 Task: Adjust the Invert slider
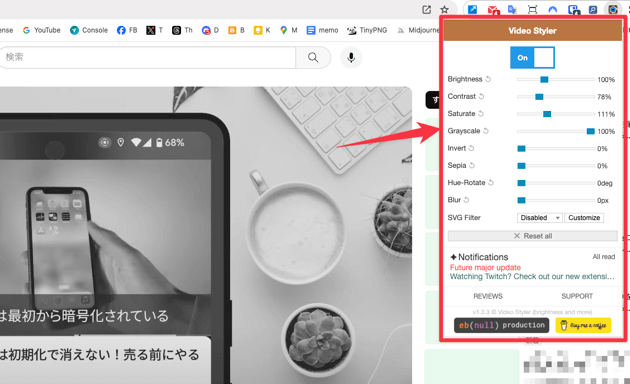pyautogui.click(x=556, y=149)
